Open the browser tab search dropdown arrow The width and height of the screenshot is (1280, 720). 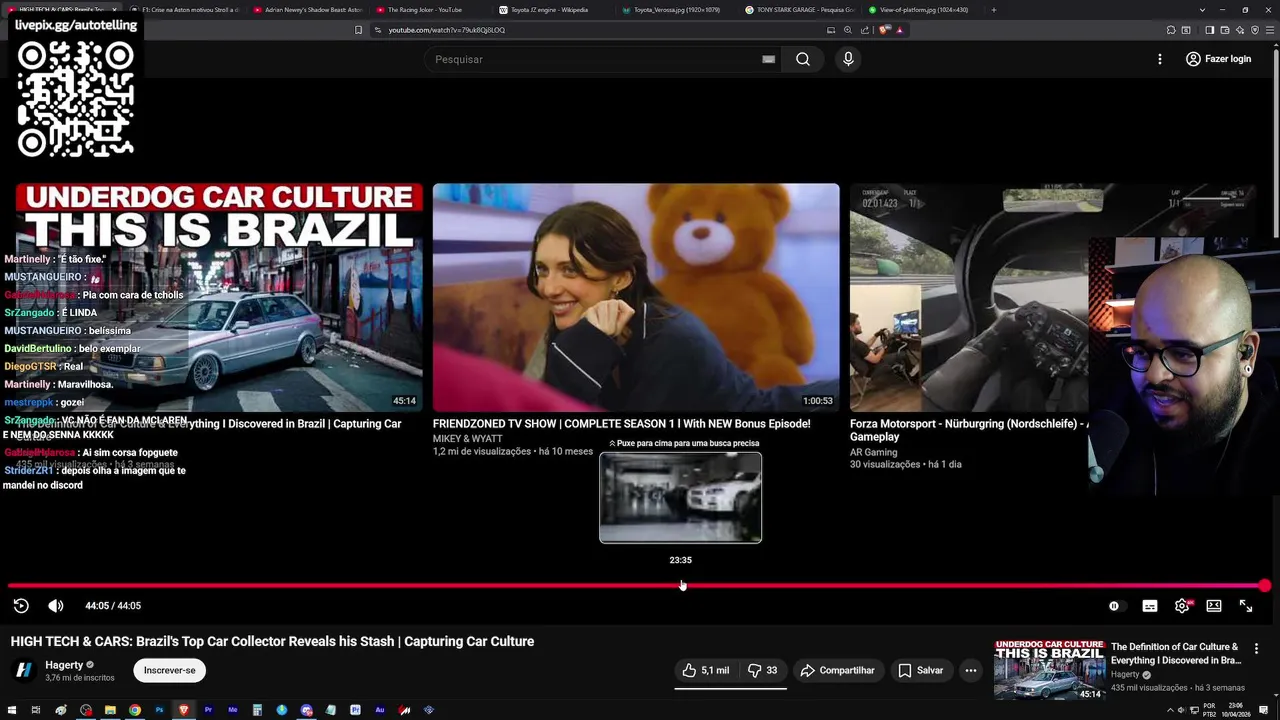1202,10
